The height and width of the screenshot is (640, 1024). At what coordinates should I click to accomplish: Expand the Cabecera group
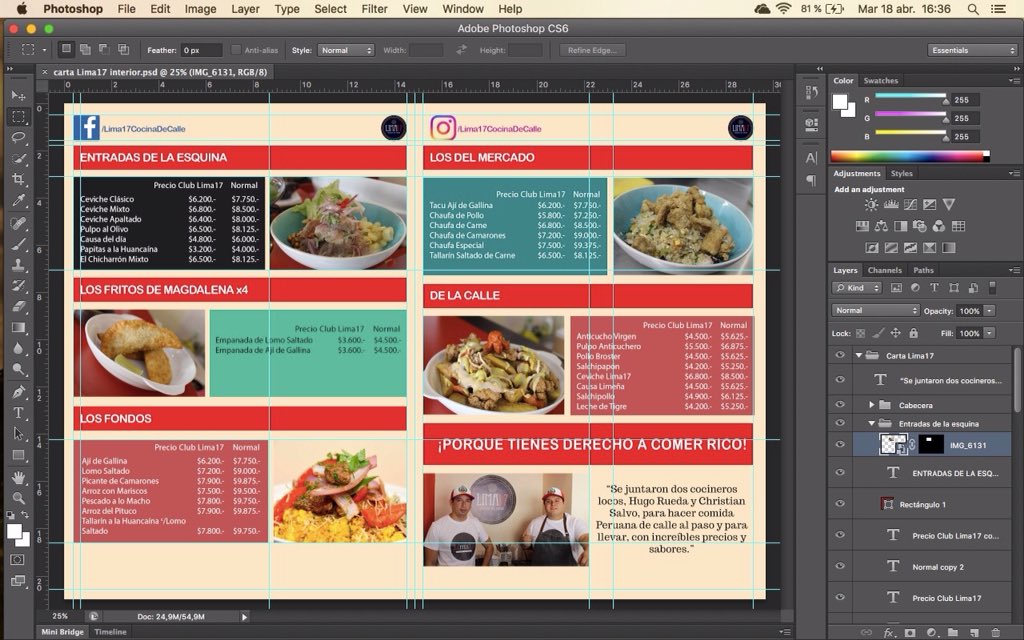(871, 405)
